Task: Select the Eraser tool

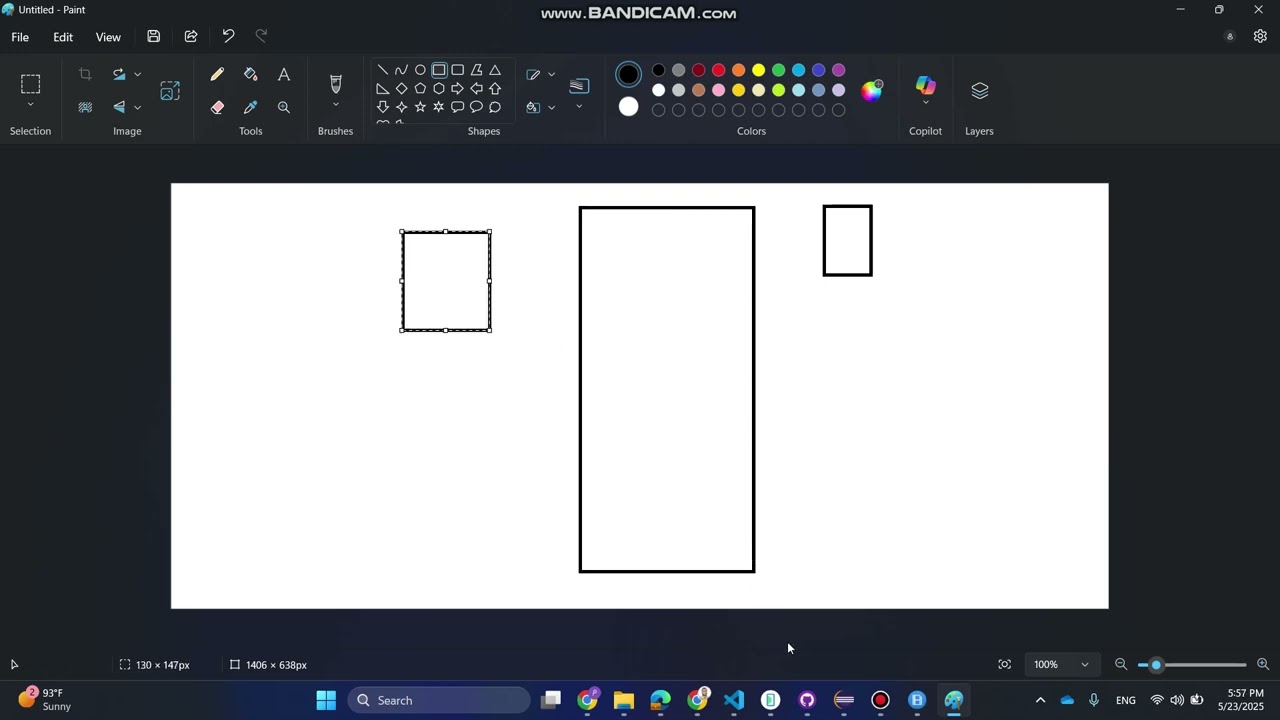Action: [217, 107]
